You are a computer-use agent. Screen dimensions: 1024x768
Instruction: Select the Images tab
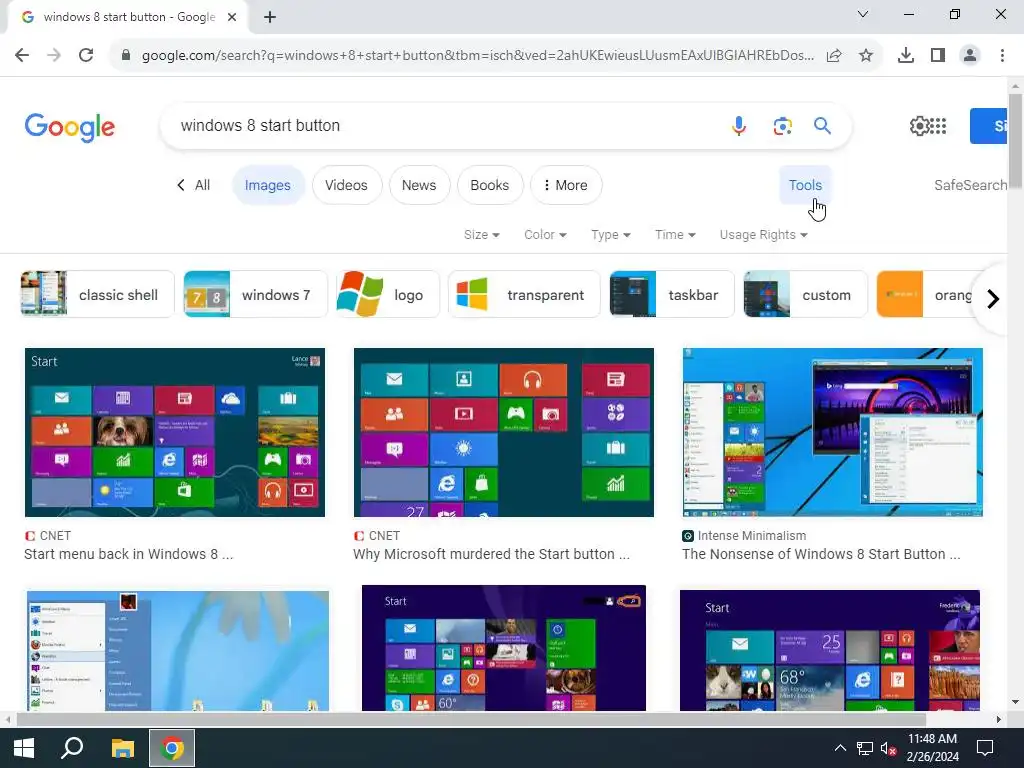(268, 185)
